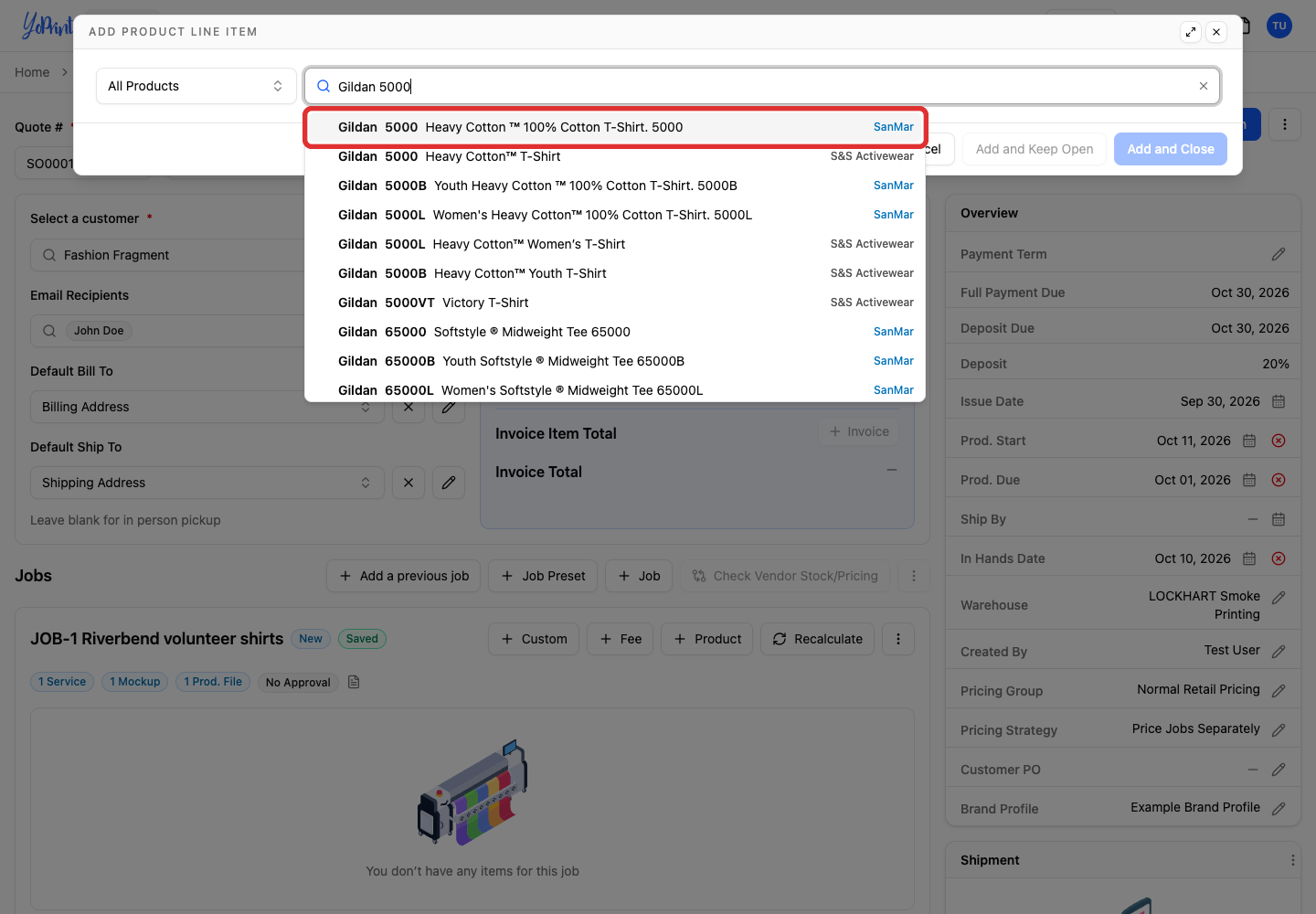The image size is (1316, 914).
Task: Select Gildan 5000 Heavy Cotton T-Shirt from S&S Activewear
Action: point(615,156)
